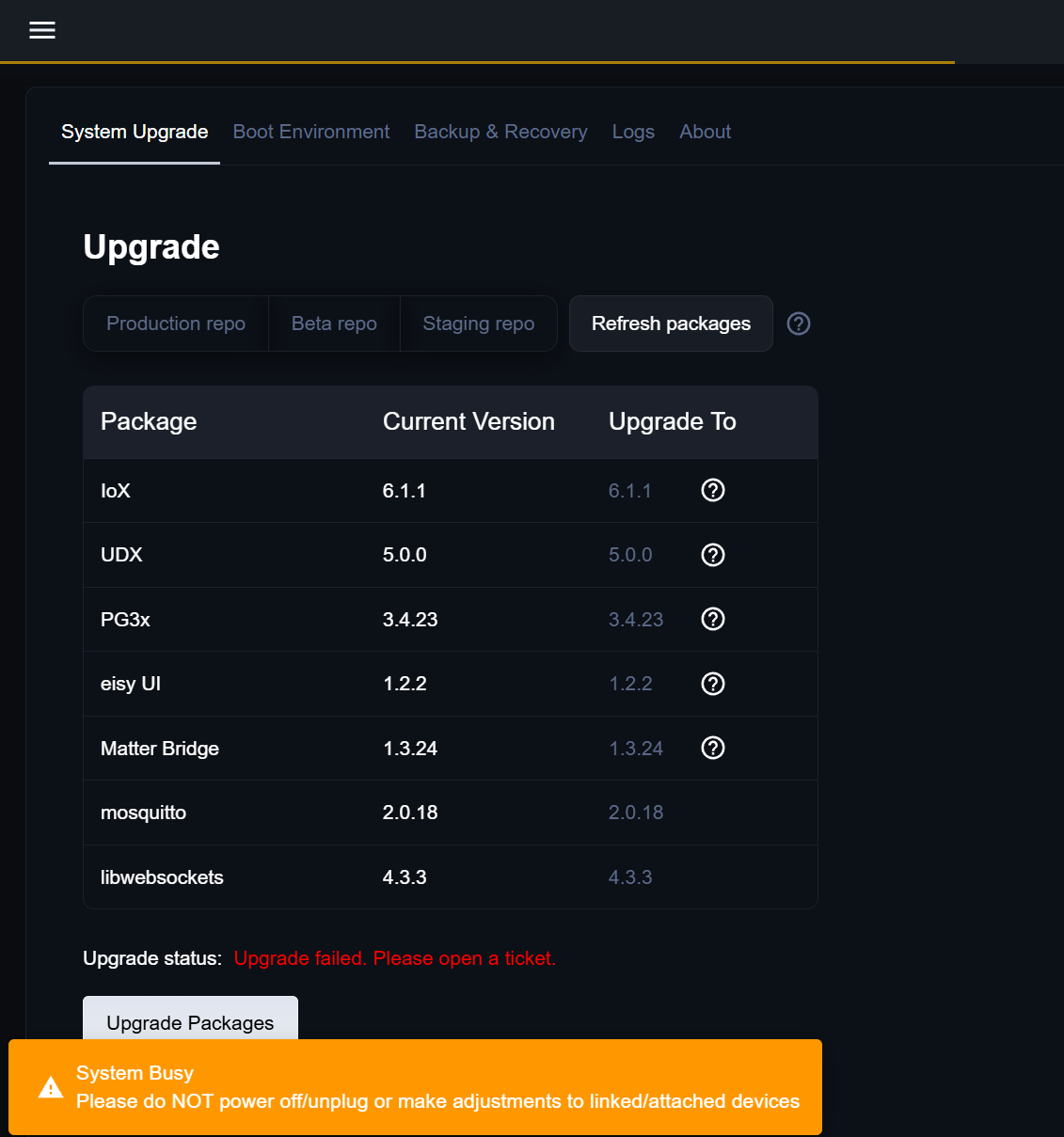1064x1137 pixels.
Task: Select the System Upgrade tab
Action: click(135, 132)
